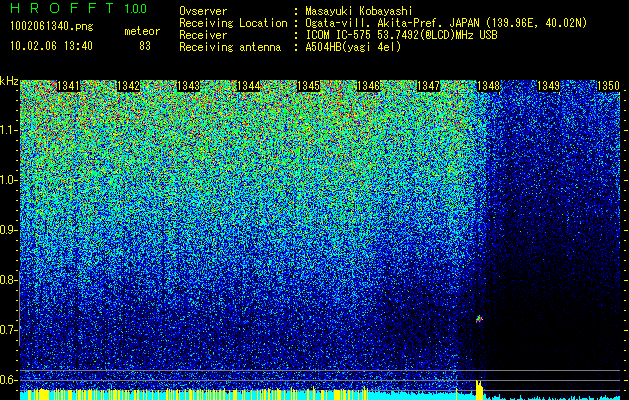Screen dimensions: 629x400
Task: Click the 0.6 frequency axis label
Action: [x=8, y=380]
